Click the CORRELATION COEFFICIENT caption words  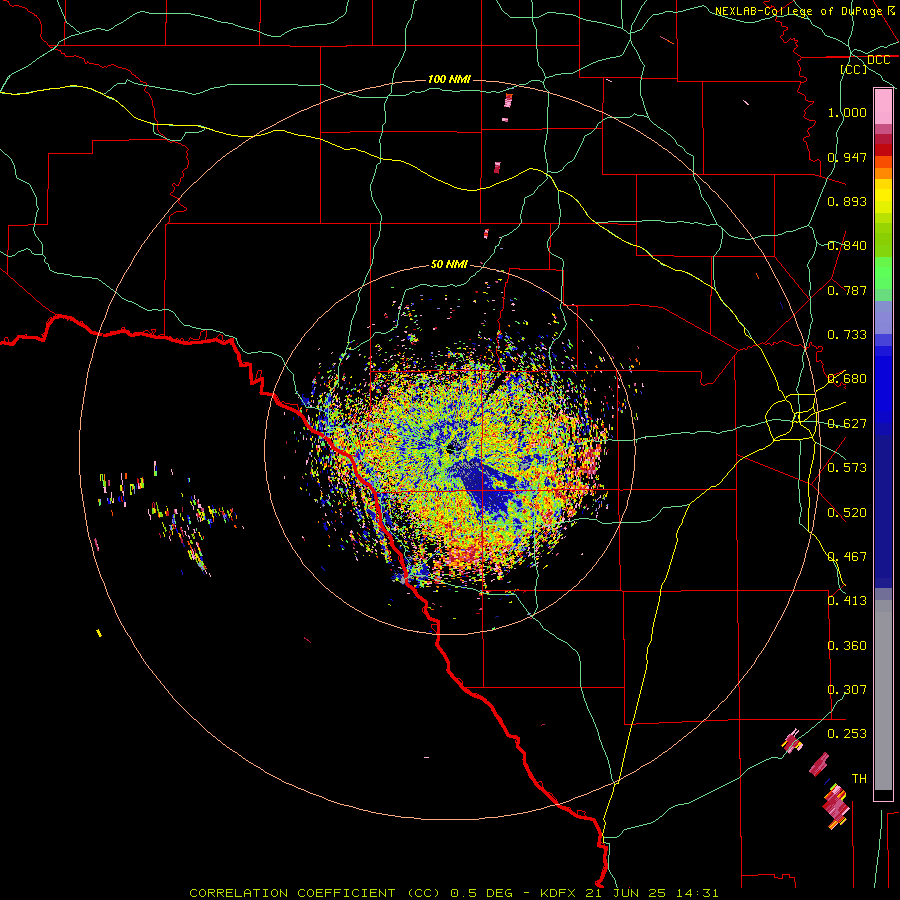pyautogui.click(x=292, y=893)
